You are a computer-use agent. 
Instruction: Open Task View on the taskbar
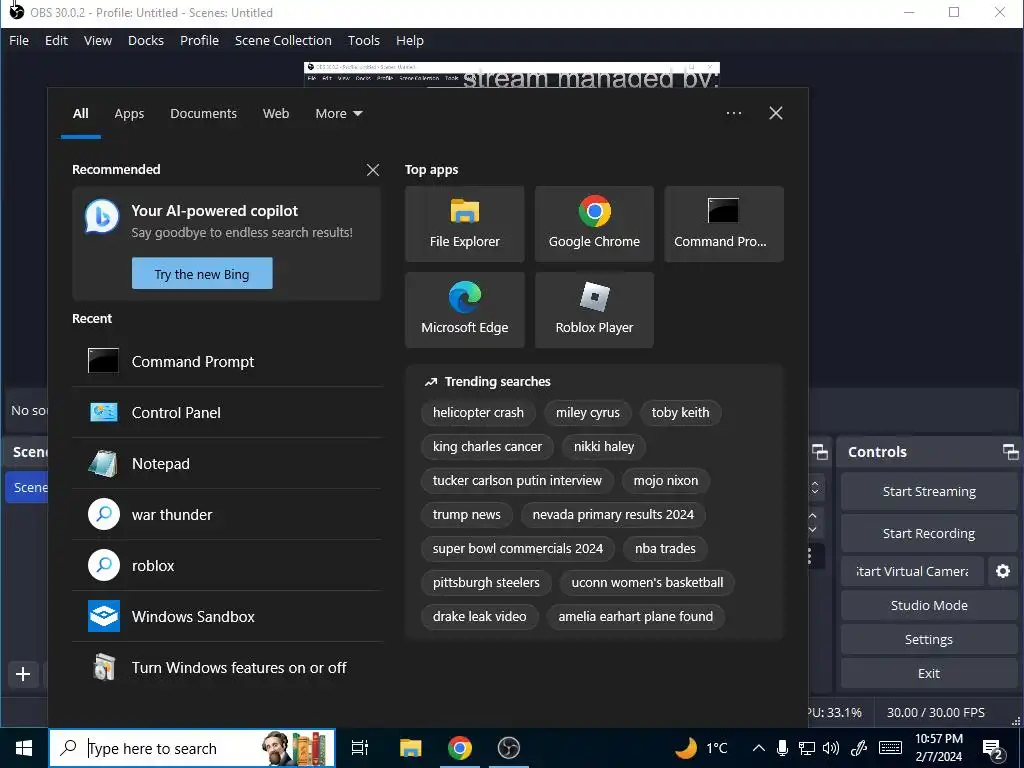tap(360, 748)
